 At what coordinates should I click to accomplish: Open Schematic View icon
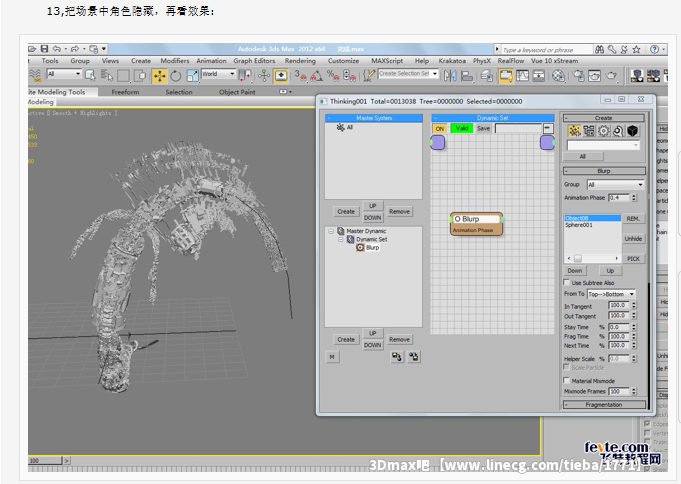click(x=539, y=76)
